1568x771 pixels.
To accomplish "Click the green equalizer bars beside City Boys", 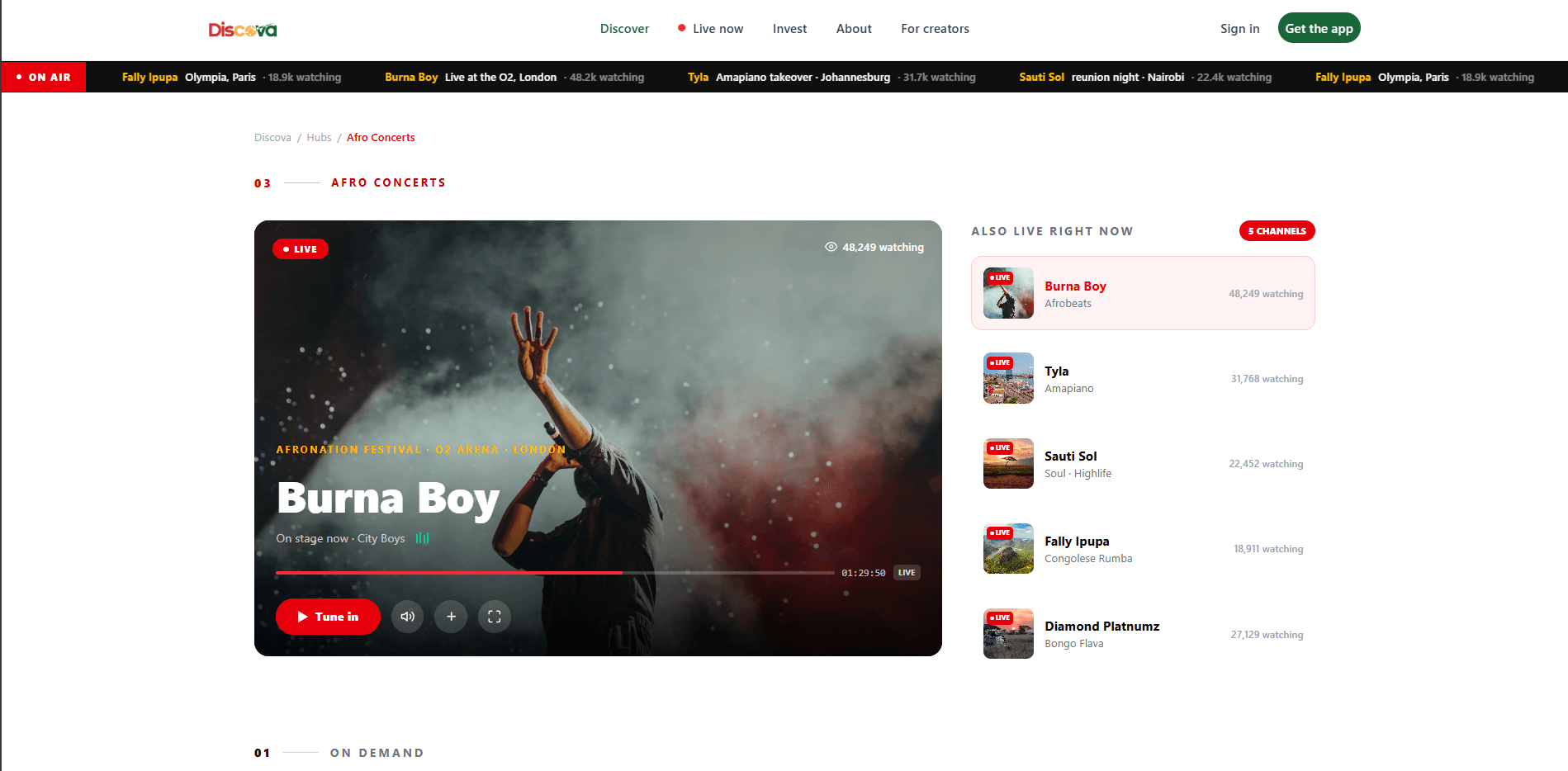I will tap(422, 538).
